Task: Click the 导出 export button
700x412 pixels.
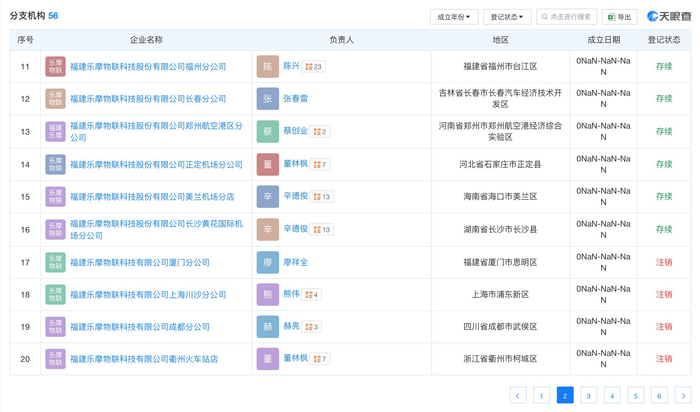Action: tap(619, 17)
